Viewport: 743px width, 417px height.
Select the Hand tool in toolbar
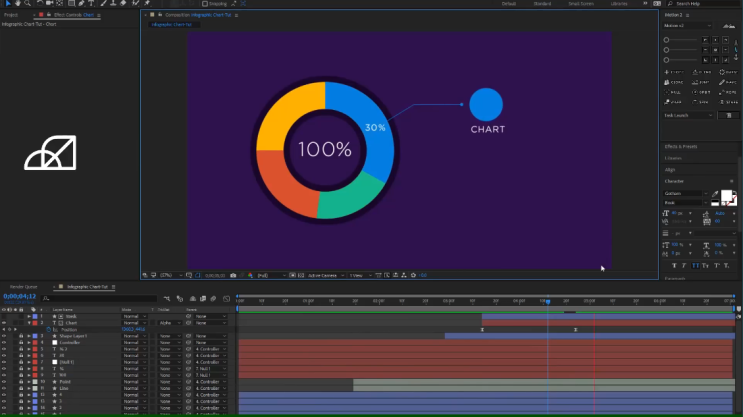click(18, 3)
